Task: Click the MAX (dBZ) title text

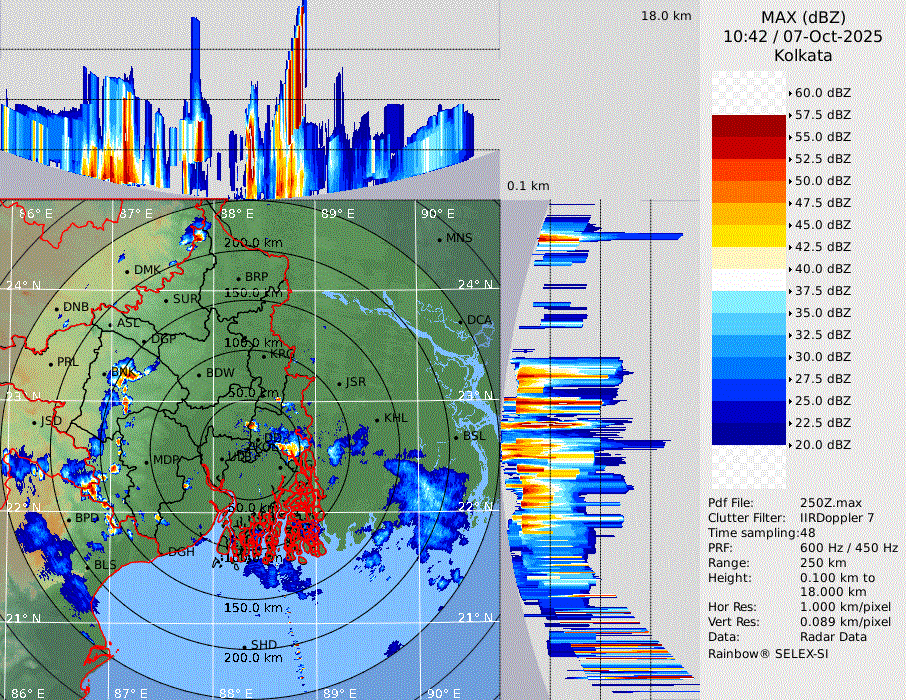Action: [803, 17]
